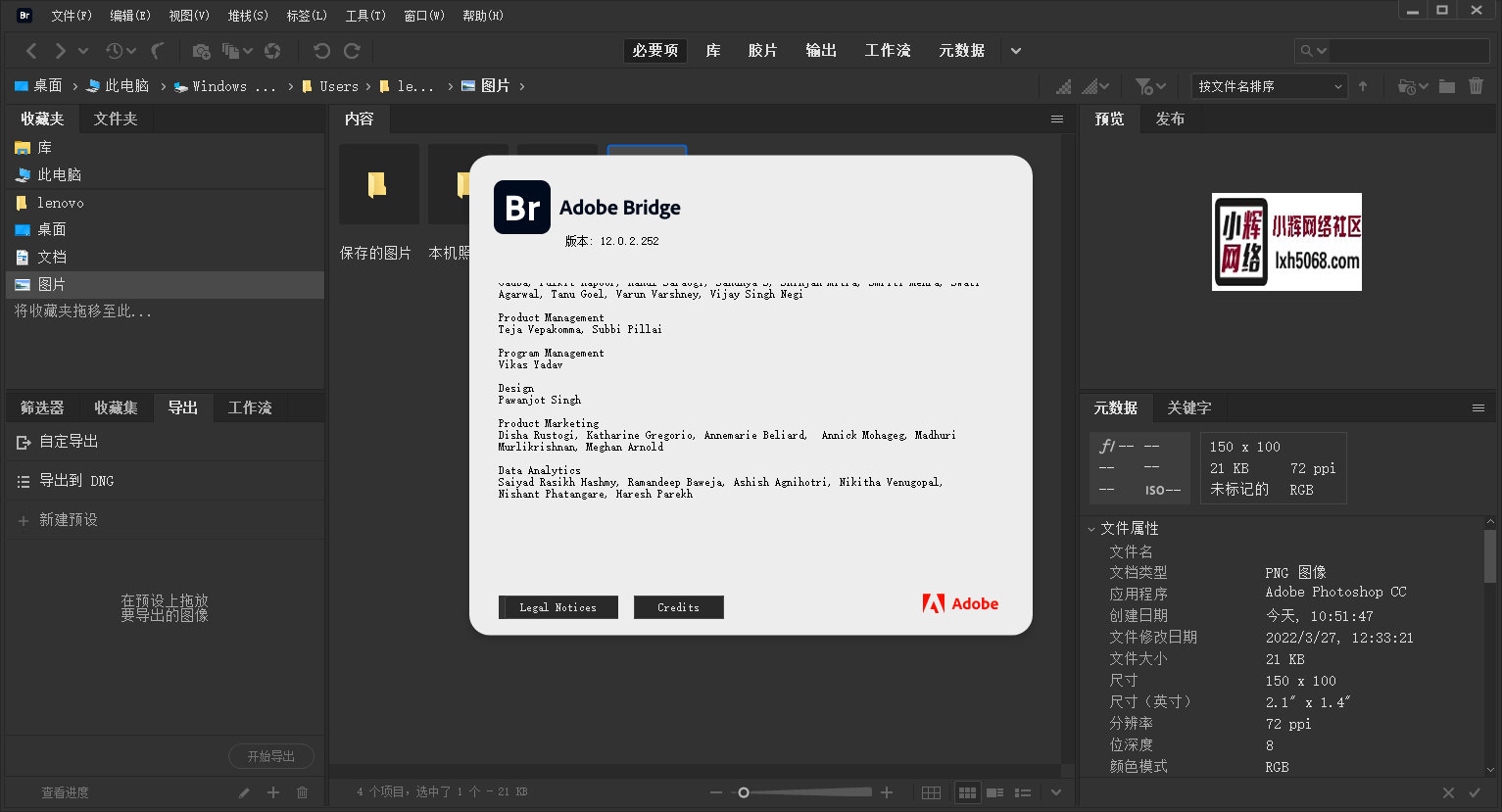The image size is (1502, 812).
Task: Click the thumbnail quality checkerboard icon
Action: [x=1064, y=87]
